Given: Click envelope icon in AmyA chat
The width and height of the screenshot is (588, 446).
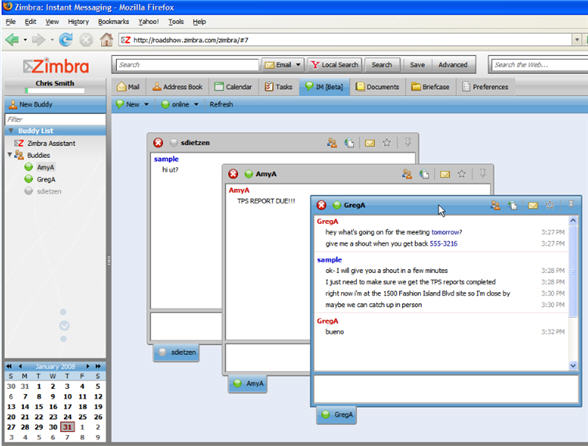Looking at the screenshot, I should [445, 174].
